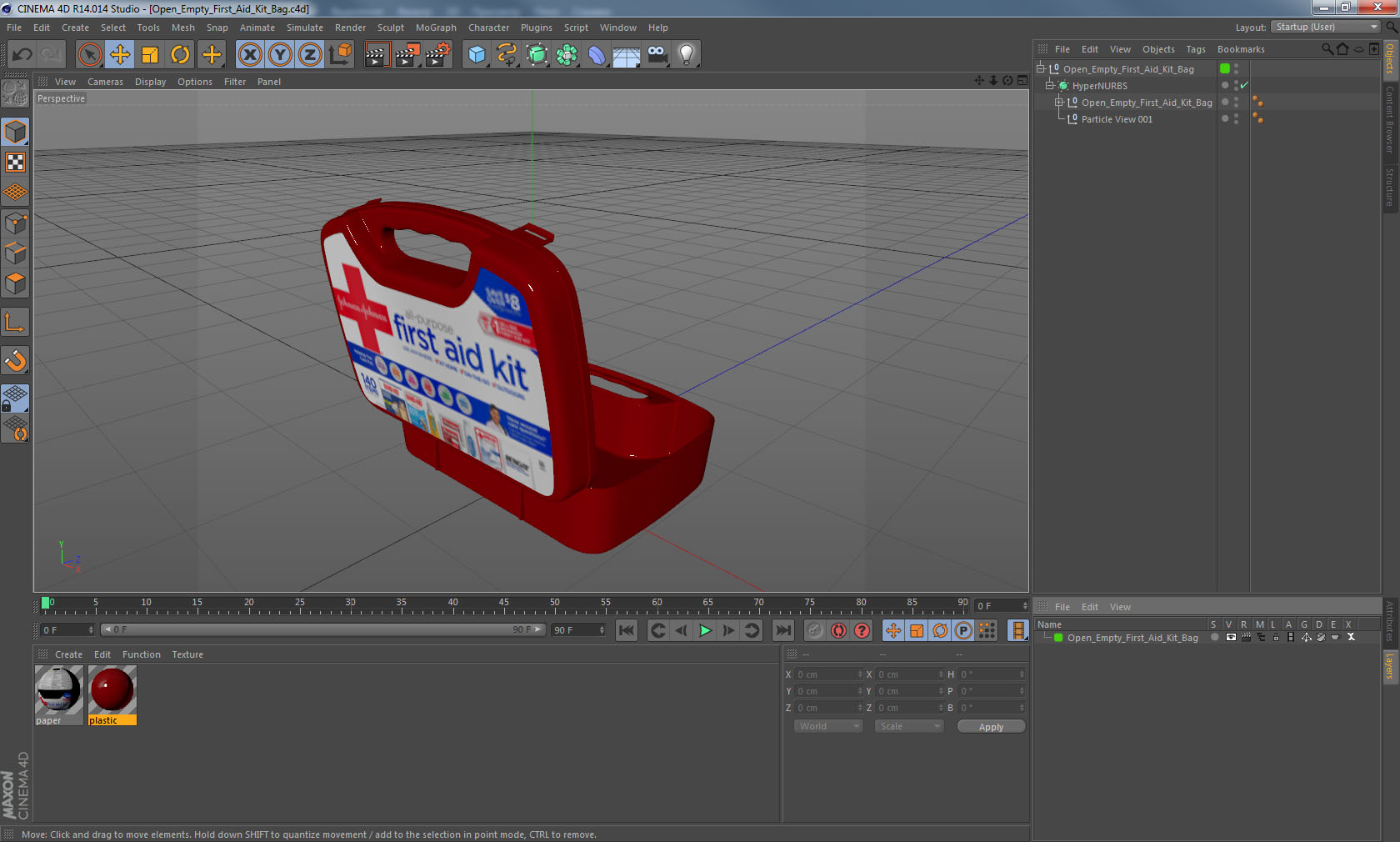Open Scale mode dropdown
Viewport: 1400px width, 842px height.
[x=908, y=726]
